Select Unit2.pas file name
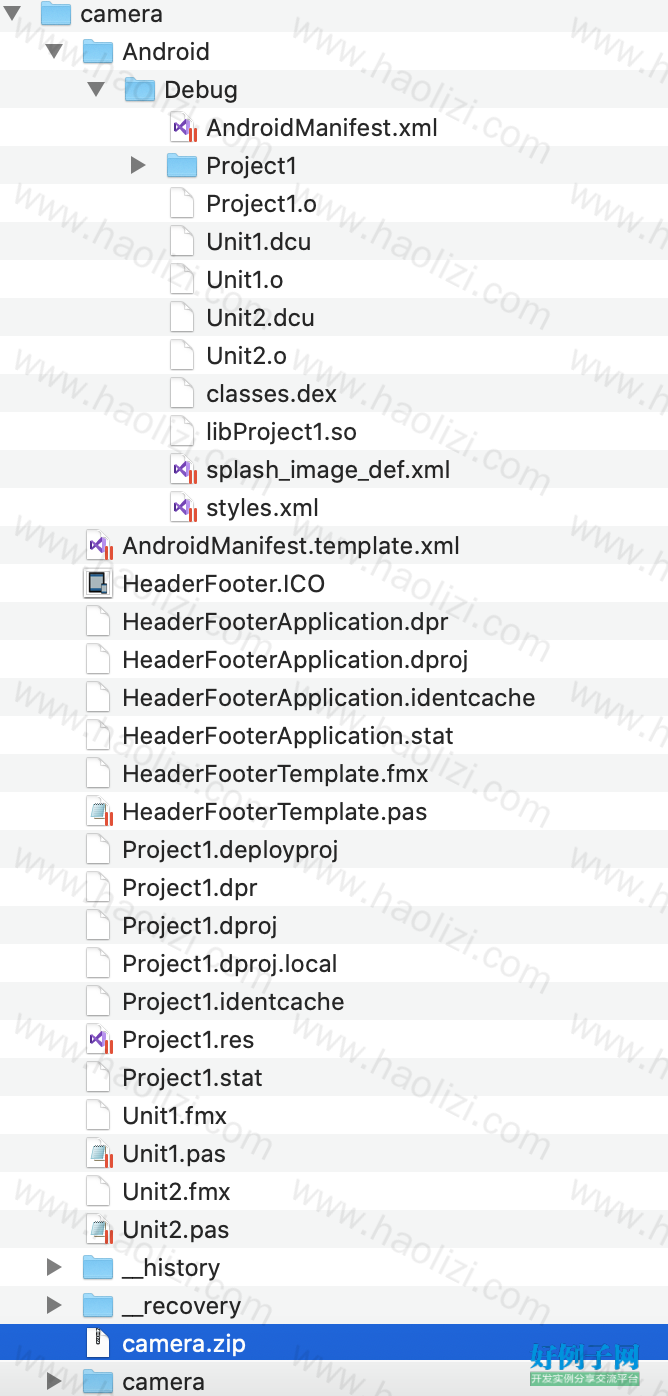The height and width of the screenshot is (1396, 668). tap(176, 1230)
